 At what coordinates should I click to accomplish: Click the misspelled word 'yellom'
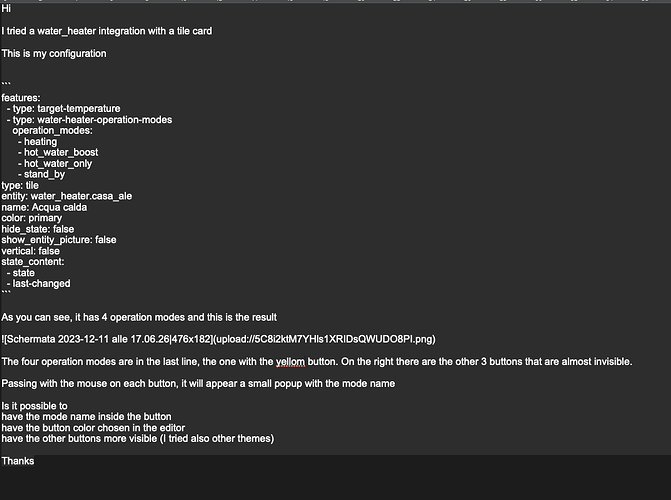coord(290,362)
